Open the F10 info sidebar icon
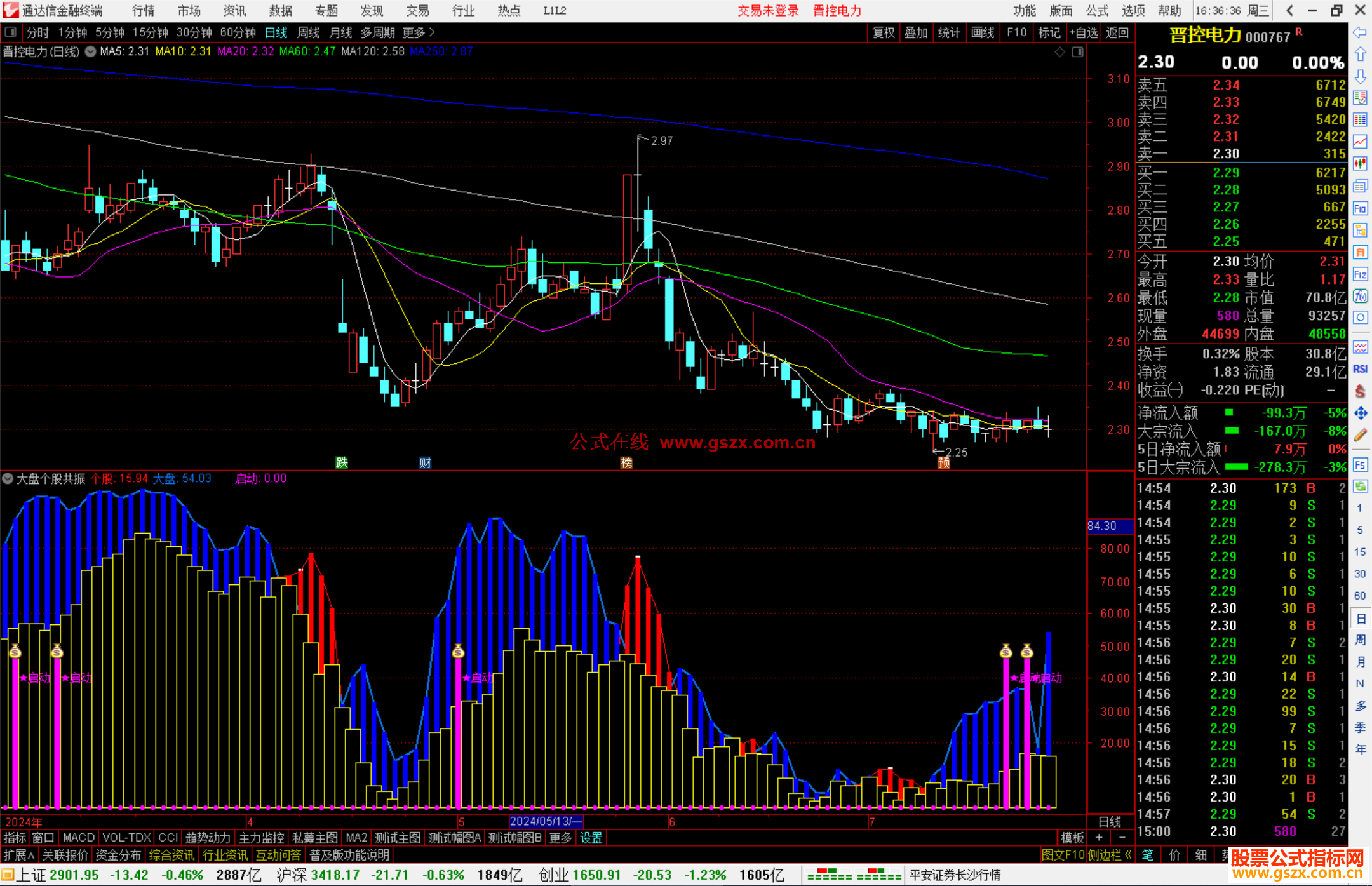This screenshot has height=886, width=1372. point(1360,208)
